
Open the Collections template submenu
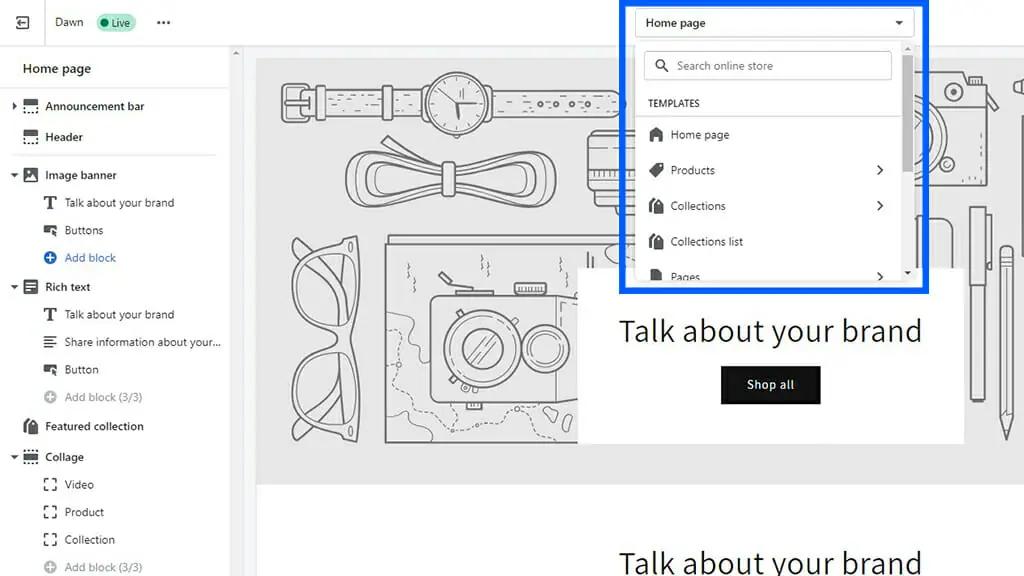click(880, 206)
